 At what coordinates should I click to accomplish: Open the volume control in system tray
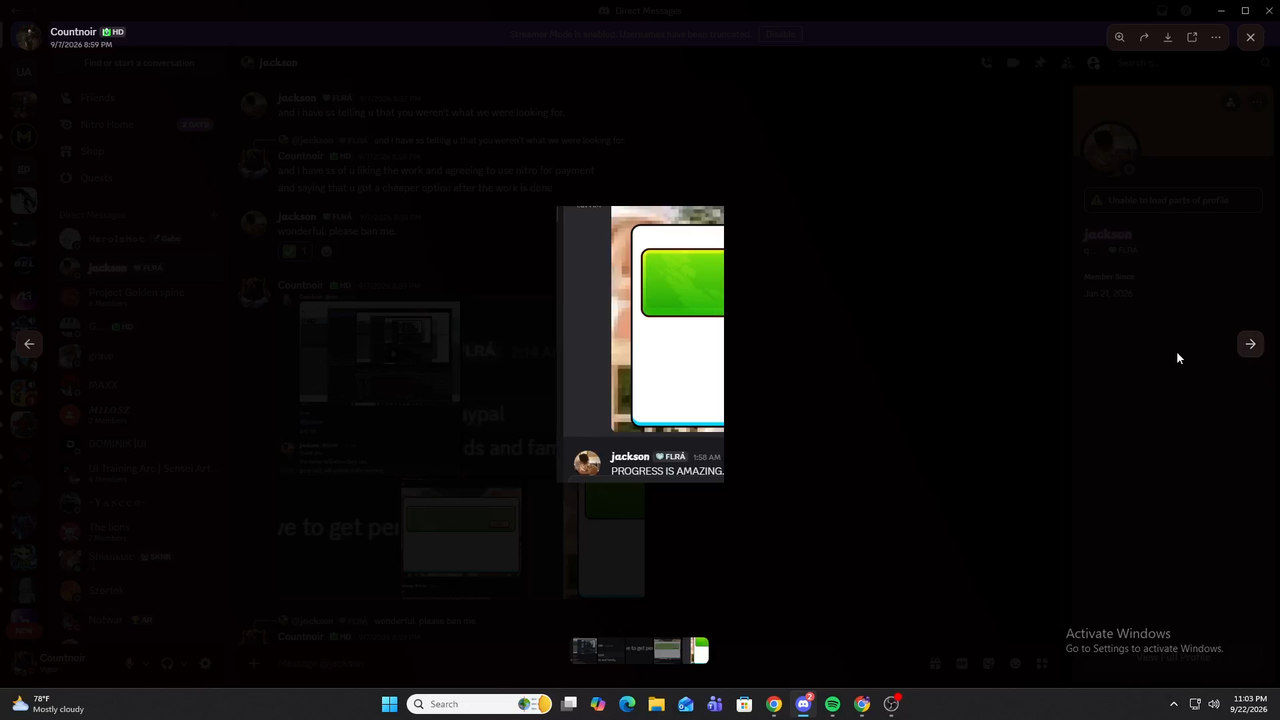pyautogui.click(x=1214, y=704)
